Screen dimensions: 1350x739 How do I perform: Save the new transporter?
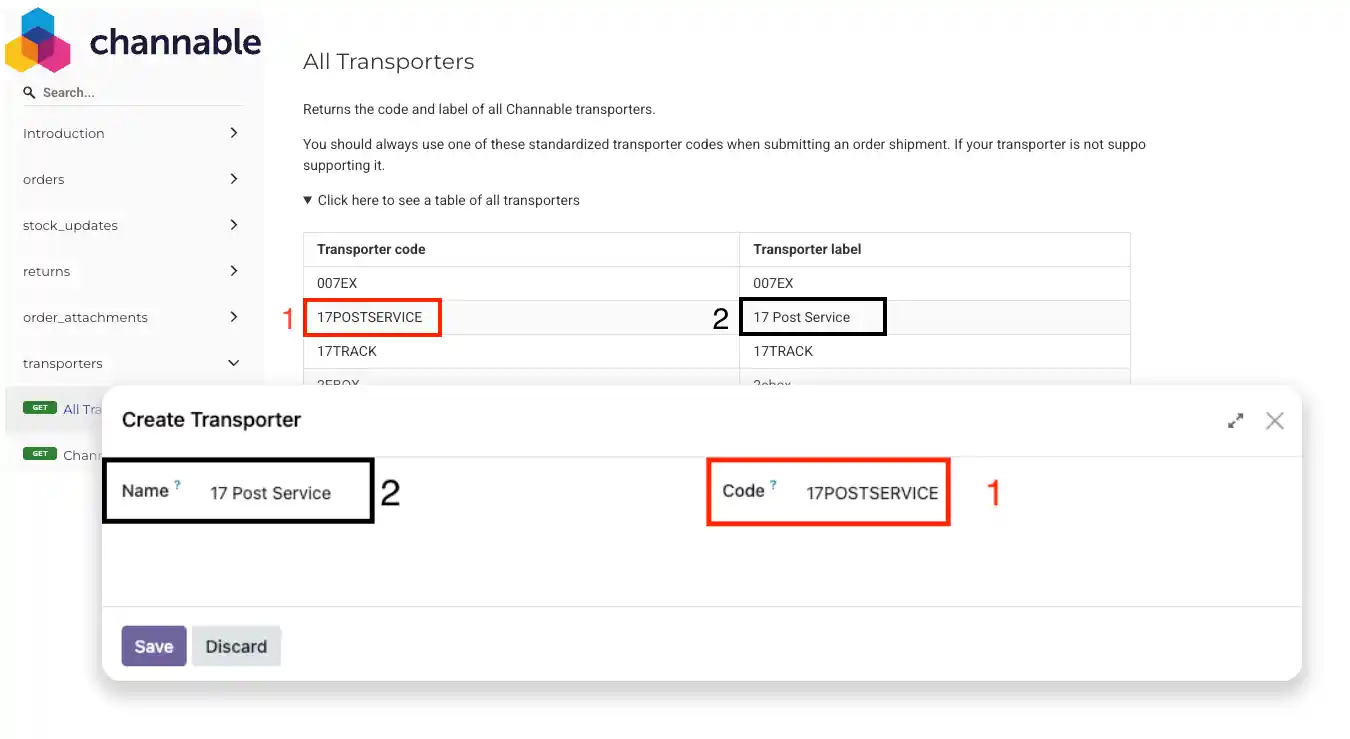tap(153, 646)
